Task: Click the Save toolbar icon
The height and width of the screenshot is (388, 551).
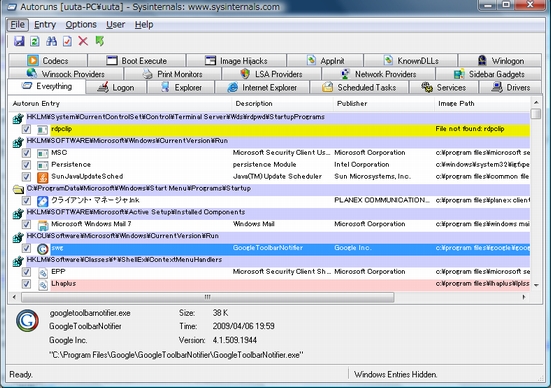Action: click(19, 41)
